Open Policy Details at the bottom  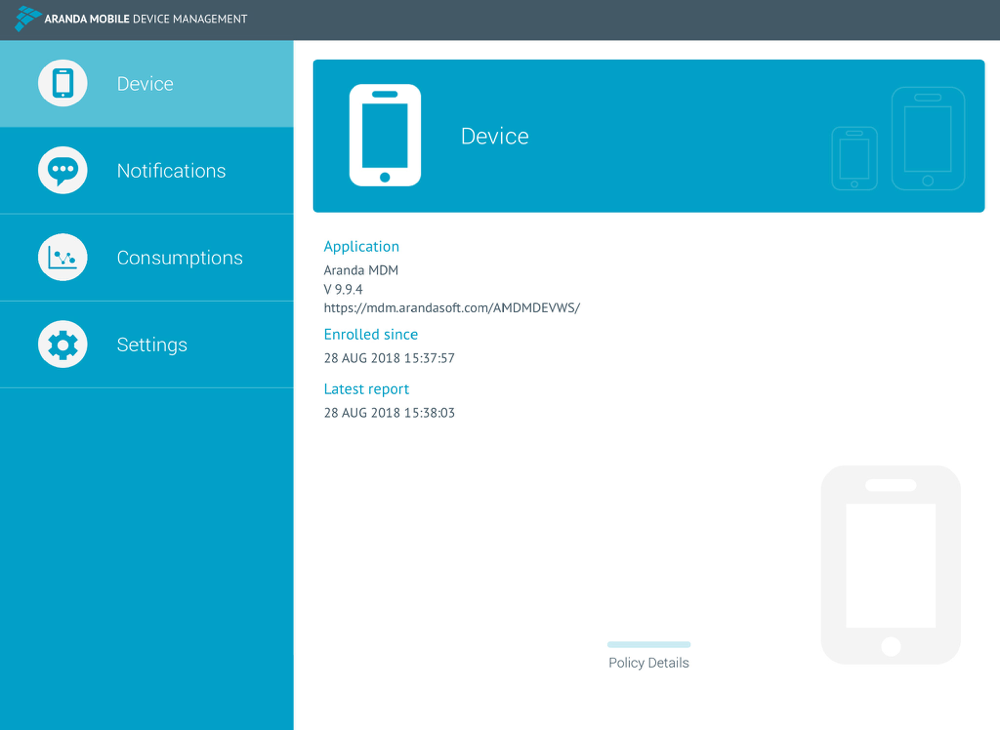point(649,663)
